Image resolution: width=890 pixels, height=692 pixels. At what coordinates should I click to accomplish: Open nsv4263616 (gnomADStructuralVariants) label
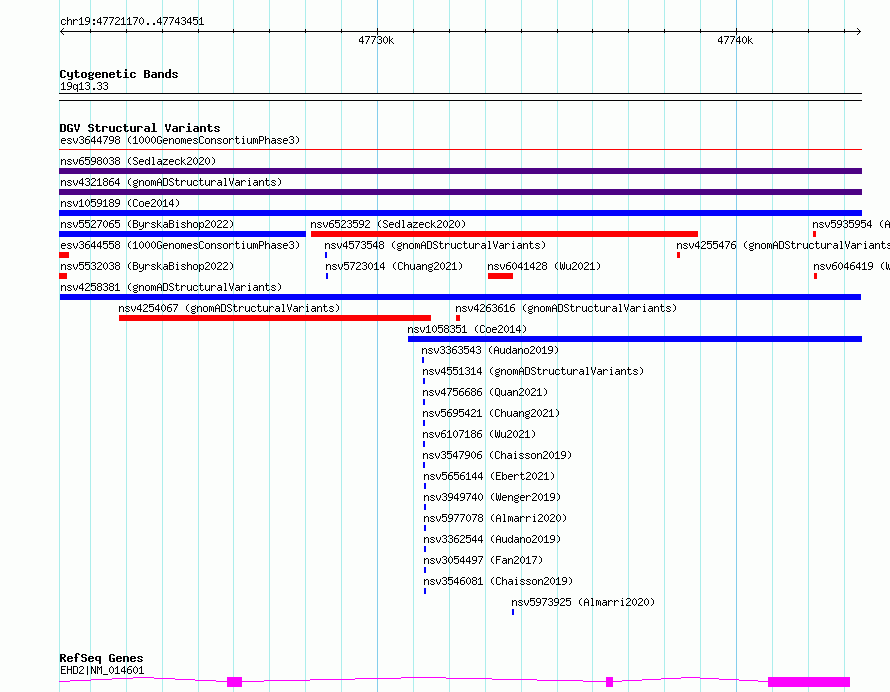pyautogui.click(x=566, y=308)
